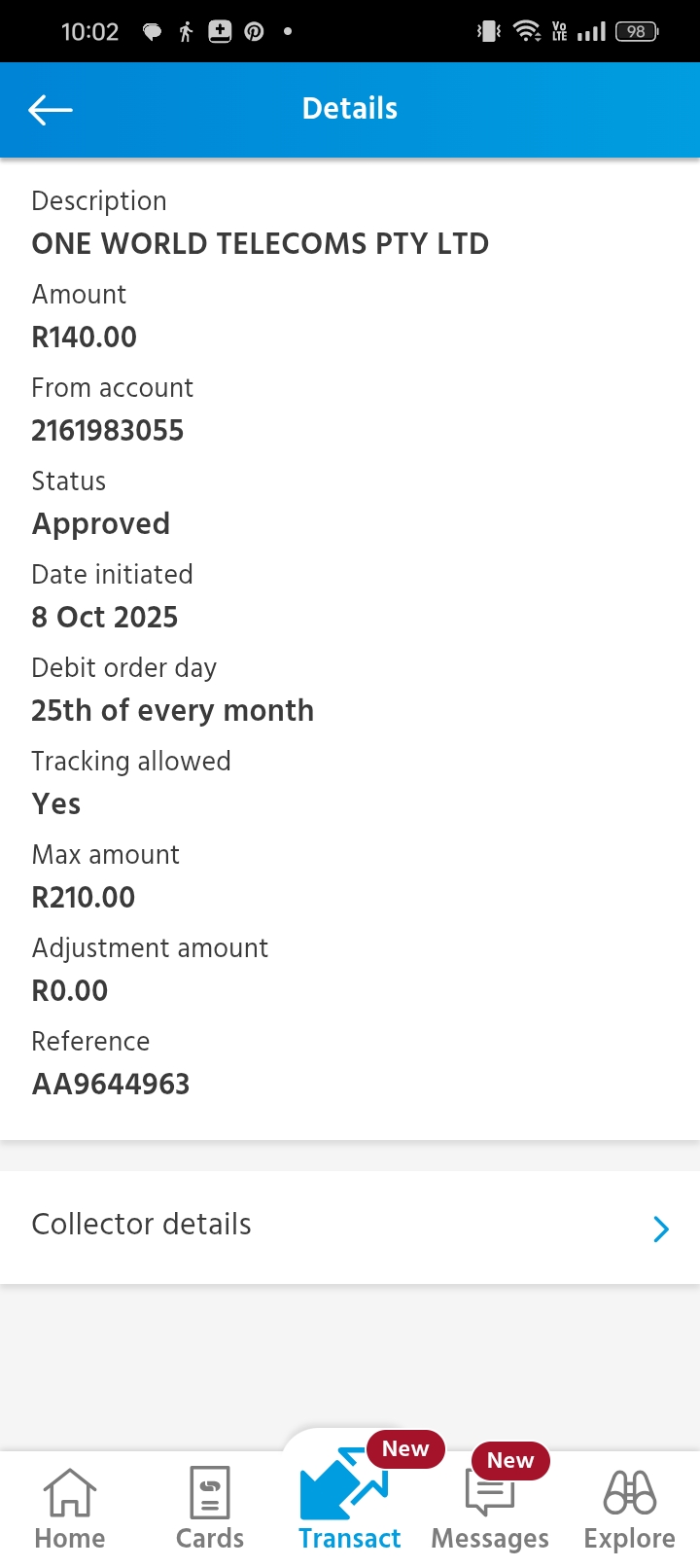
Task: Open the Explore binoculars icon
Action: tap(630, 1492)
